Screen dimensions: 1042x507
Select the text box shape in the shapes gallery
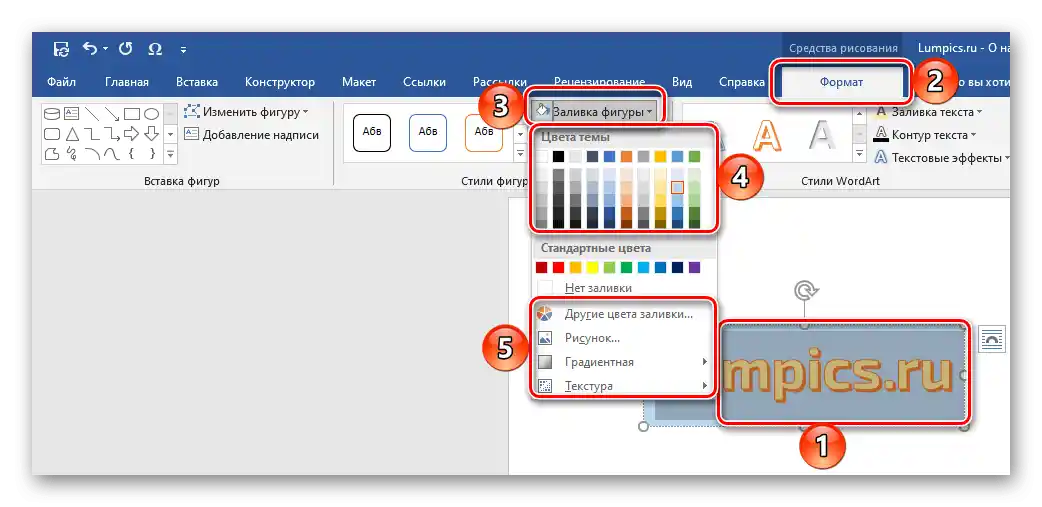tap(71, 114)
